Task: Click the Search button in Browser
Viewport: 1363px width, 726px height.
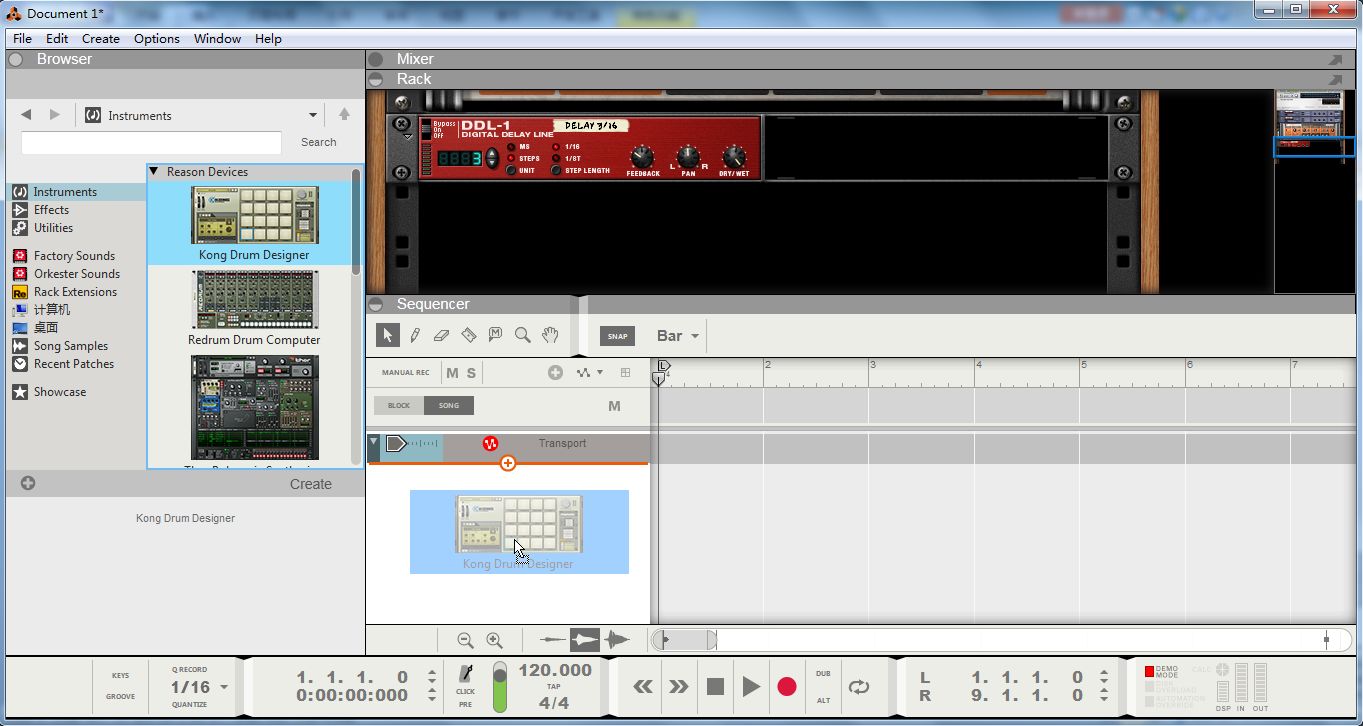Action: 319,142
